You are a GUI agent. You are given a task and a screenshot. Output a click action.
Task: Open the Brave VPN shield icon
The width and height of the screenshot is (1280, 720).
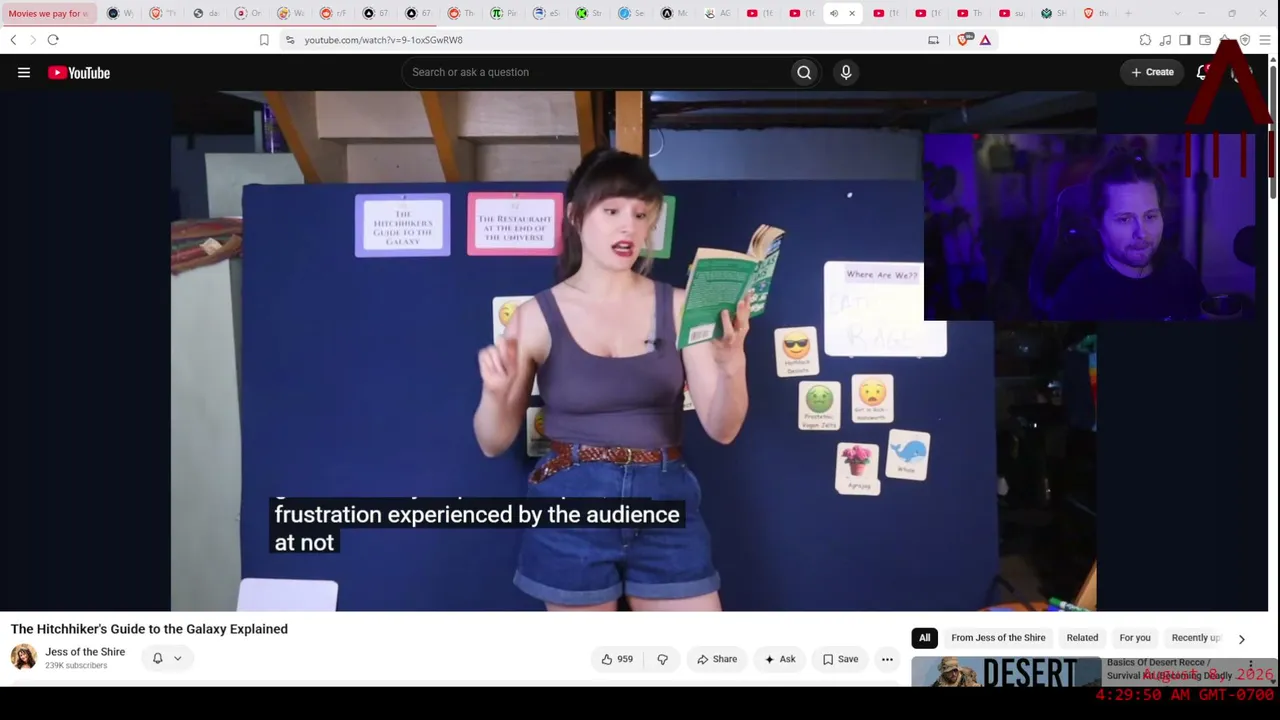(1245, 40)
